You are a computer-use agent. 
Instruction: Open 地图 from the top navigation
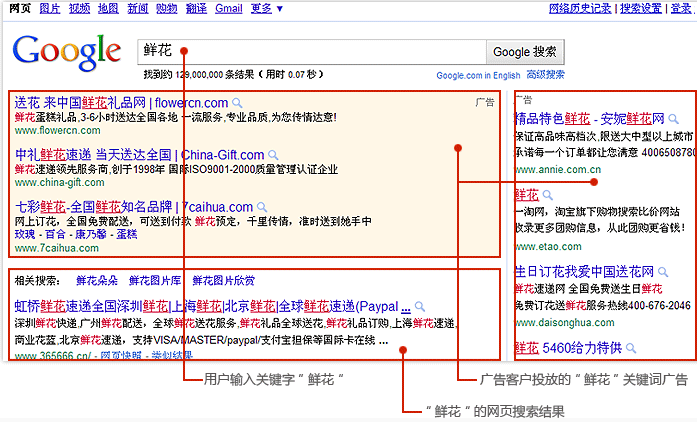point(109,9)
